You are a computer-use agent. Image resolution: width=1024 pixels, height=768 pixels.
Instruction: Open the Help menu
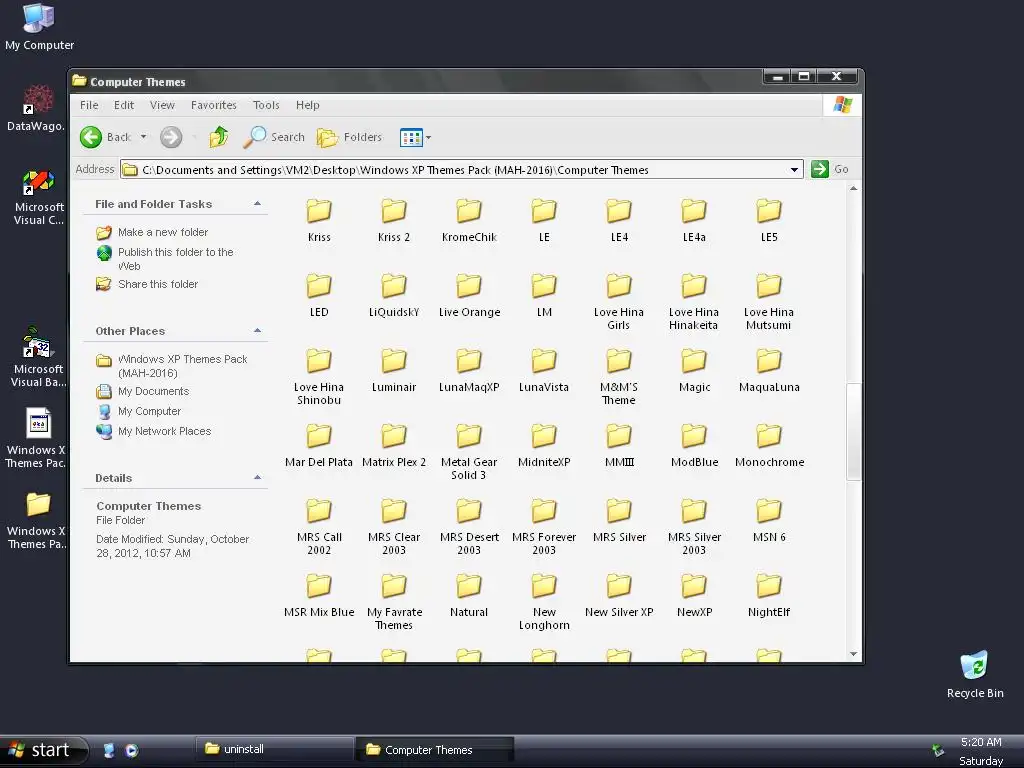pyautogui.click(x=308, y=105)
